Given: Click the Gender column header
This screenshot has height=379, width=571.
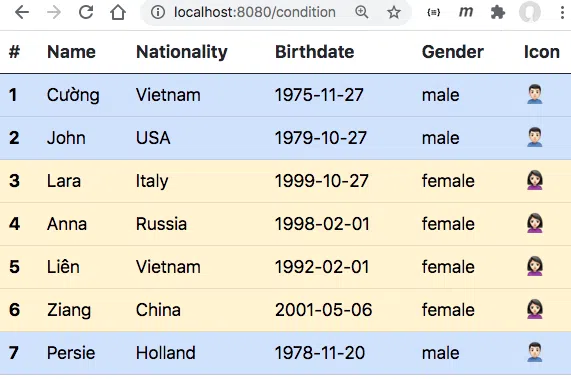Looking at the screenshot, I should point(453,52).
